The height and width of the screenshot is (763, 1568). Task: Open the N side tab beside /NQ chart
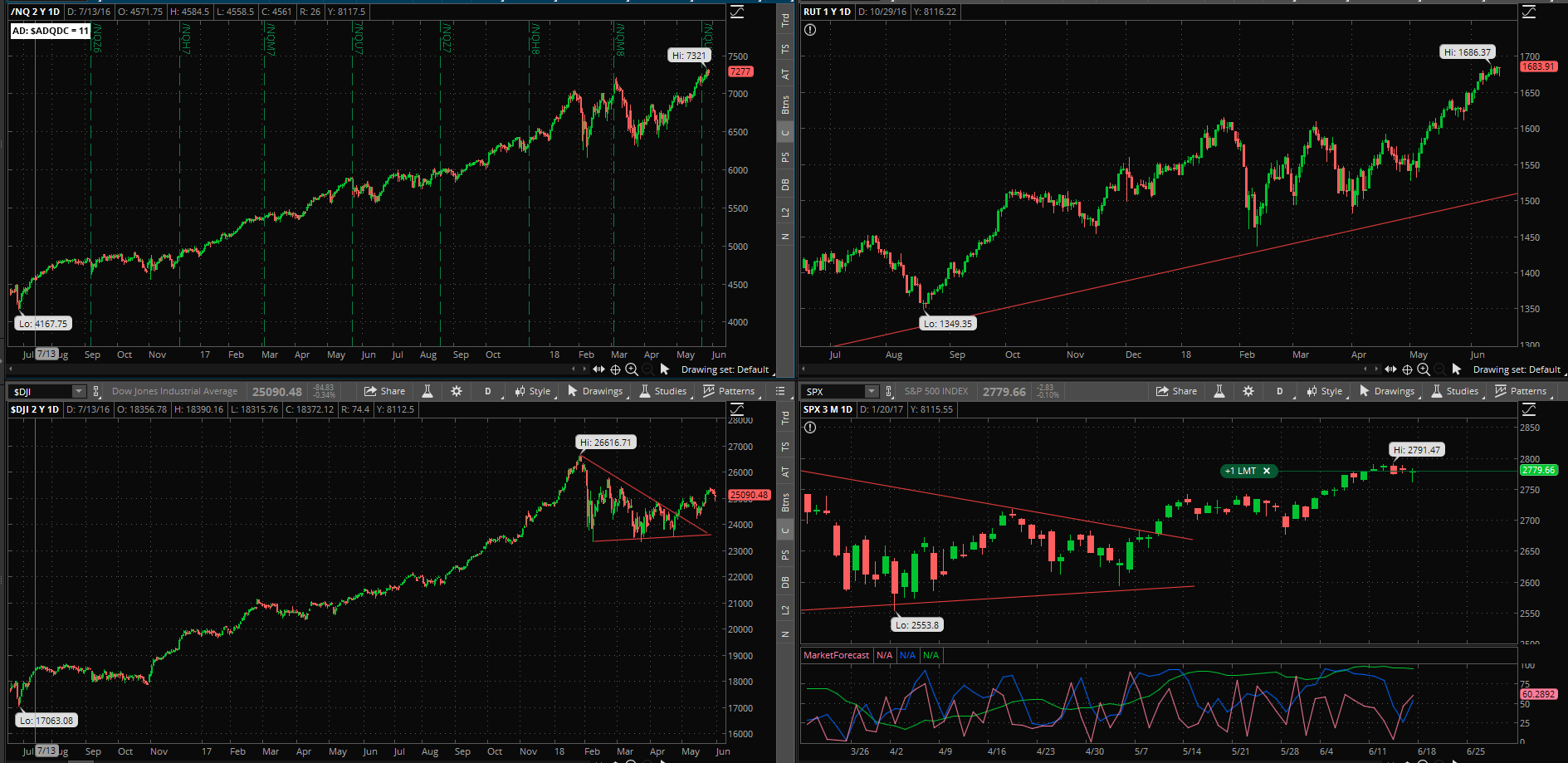[785, 237]
